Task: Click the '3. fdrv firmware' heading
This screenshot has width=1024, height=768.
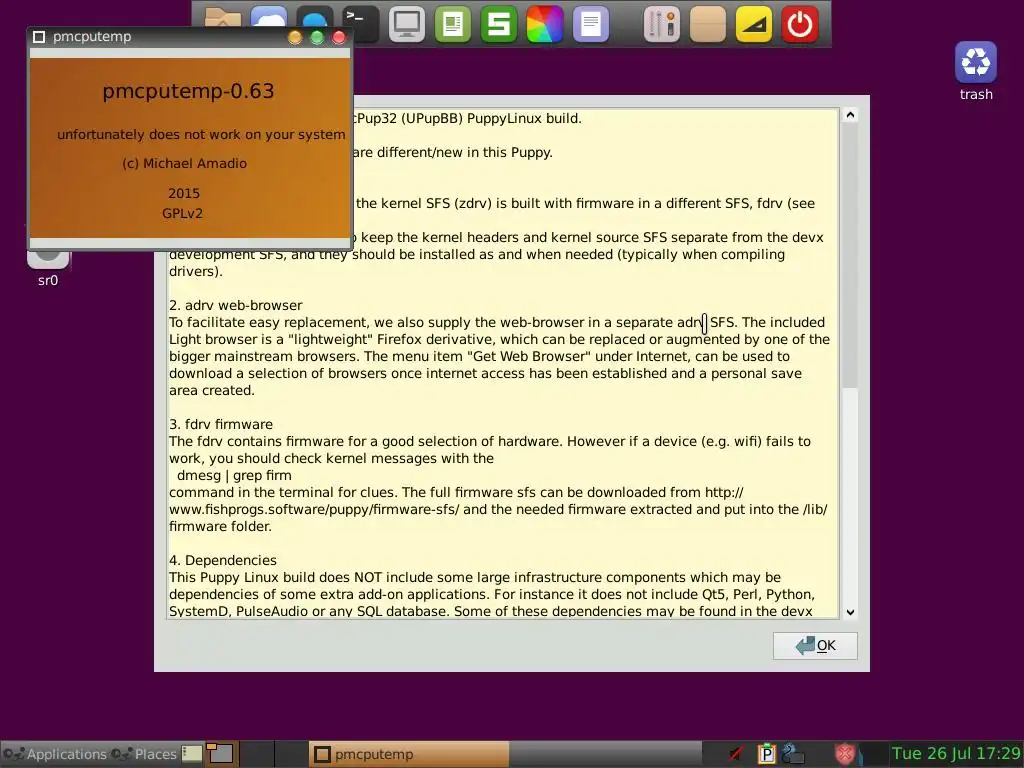Action: (x=221, y=424)
